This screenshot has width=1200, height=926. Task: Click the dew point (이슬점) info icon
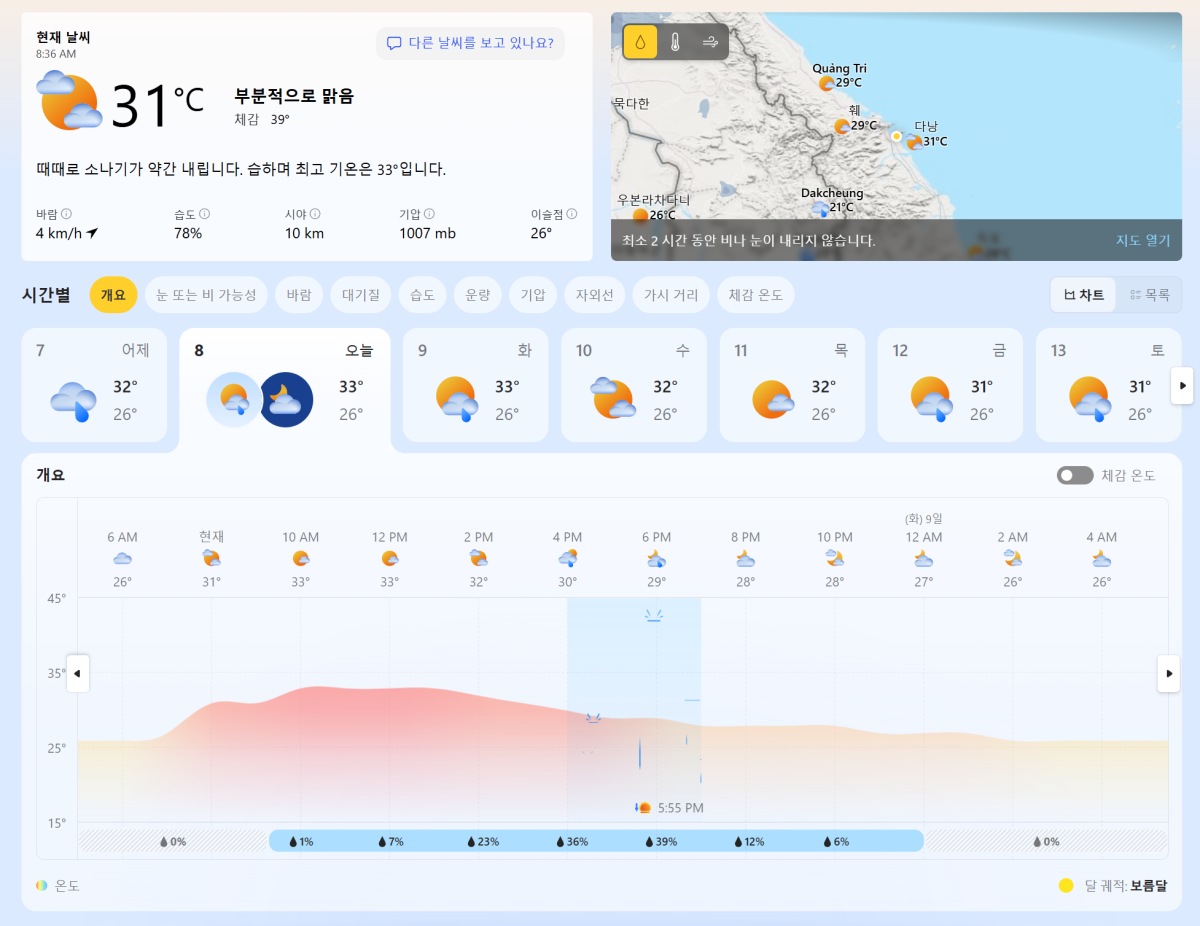pyautogui.click(x=572, y=214)
